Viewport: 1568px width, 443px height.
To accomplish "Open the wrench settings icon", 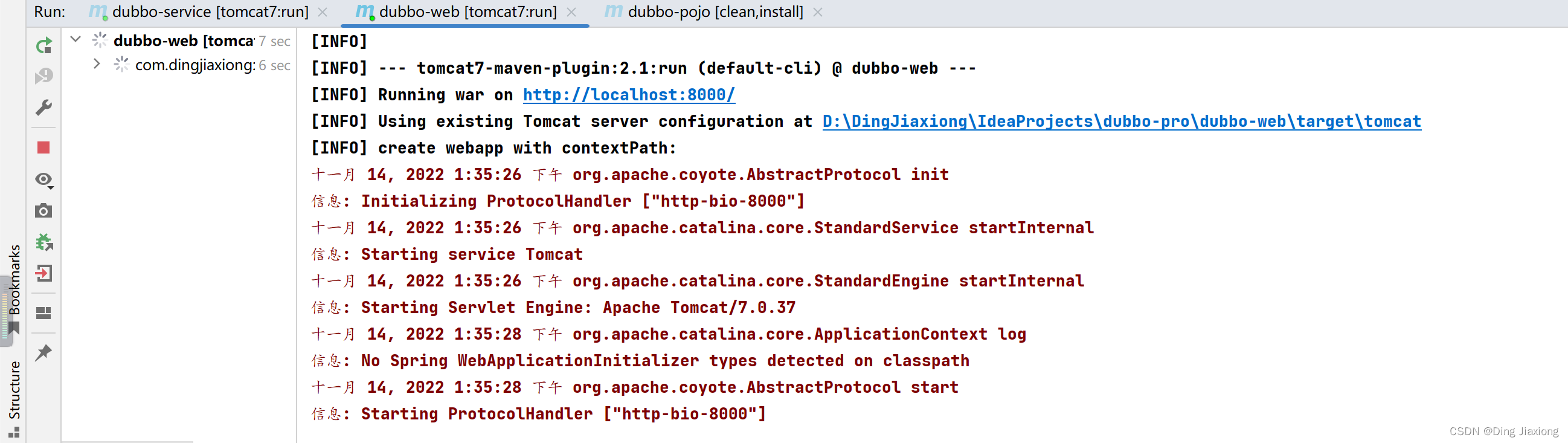I will tap(44, 108).
